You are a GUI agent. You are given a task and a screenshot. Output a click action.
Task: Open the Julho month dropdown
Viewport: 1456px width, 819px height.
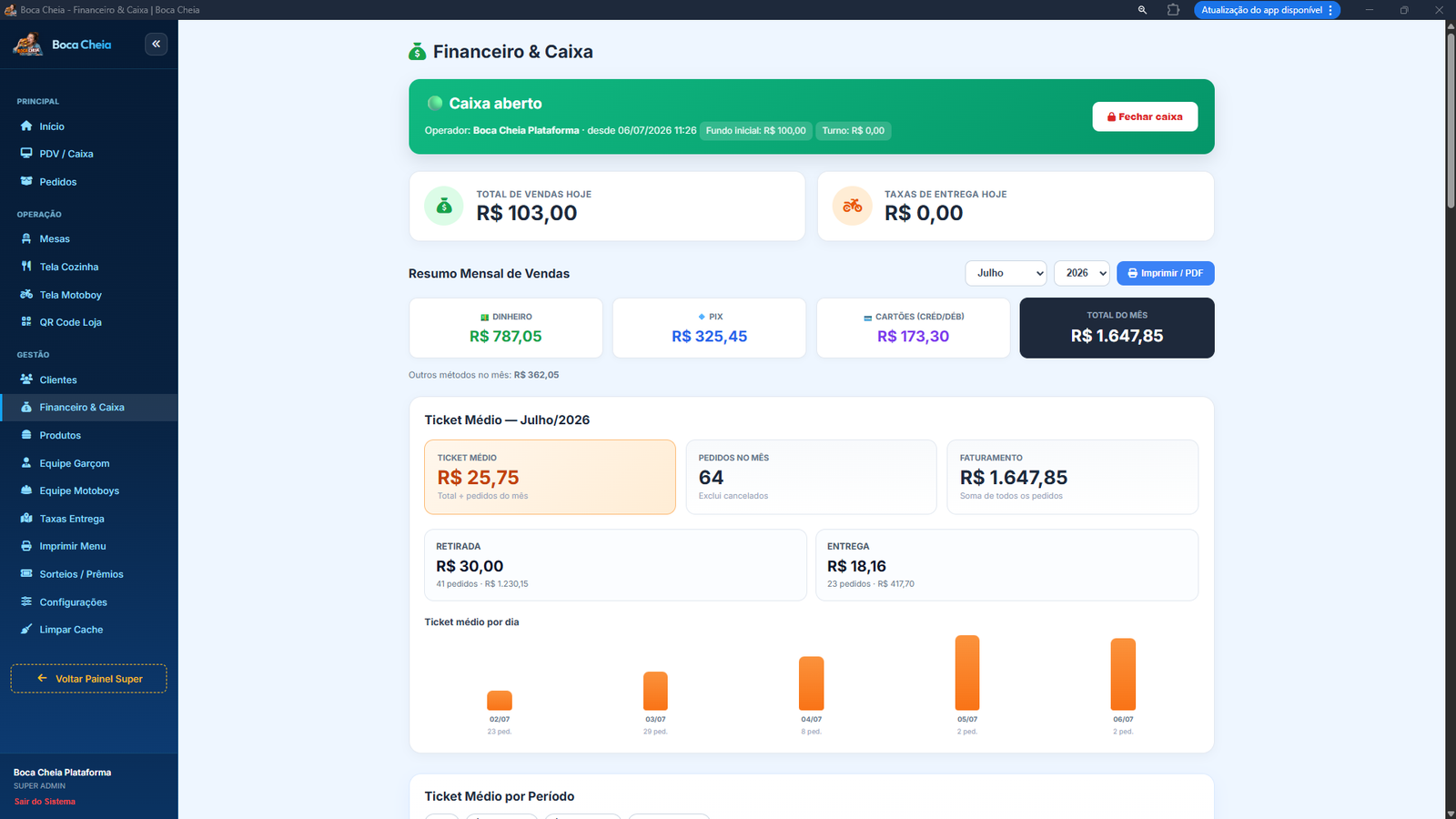click(x=1006, y=273)
